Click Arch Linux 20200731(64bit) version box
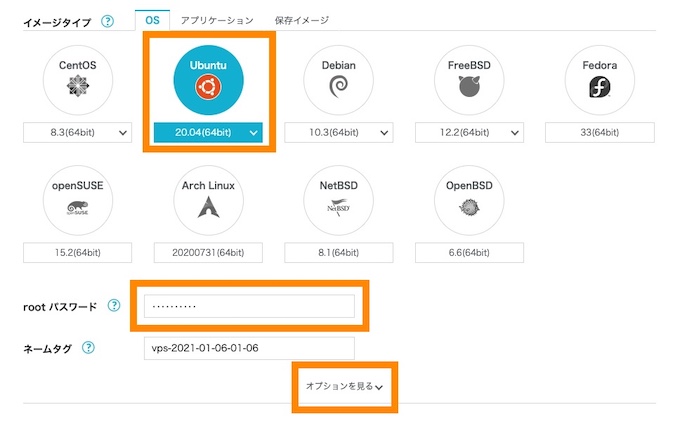Image resolution: width=680 pixels, height=438 pixels. [208, 253]
